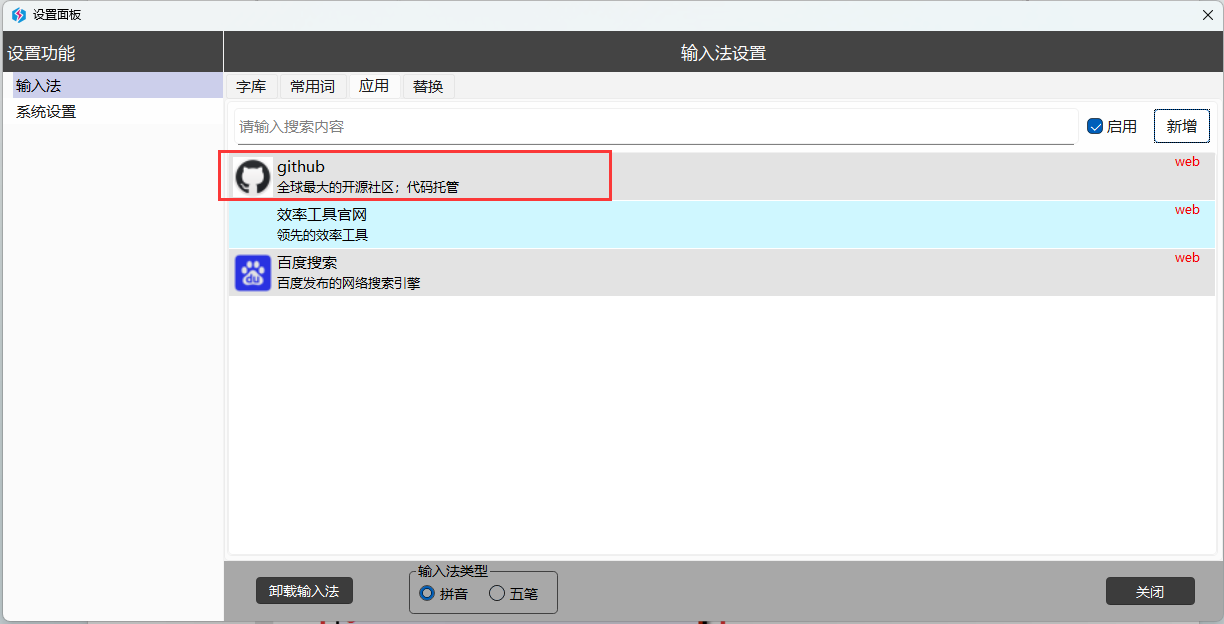Screen dimensions: 1224x624
Task: Open 系统设置 in the sidebar
Action: (46, 112)
